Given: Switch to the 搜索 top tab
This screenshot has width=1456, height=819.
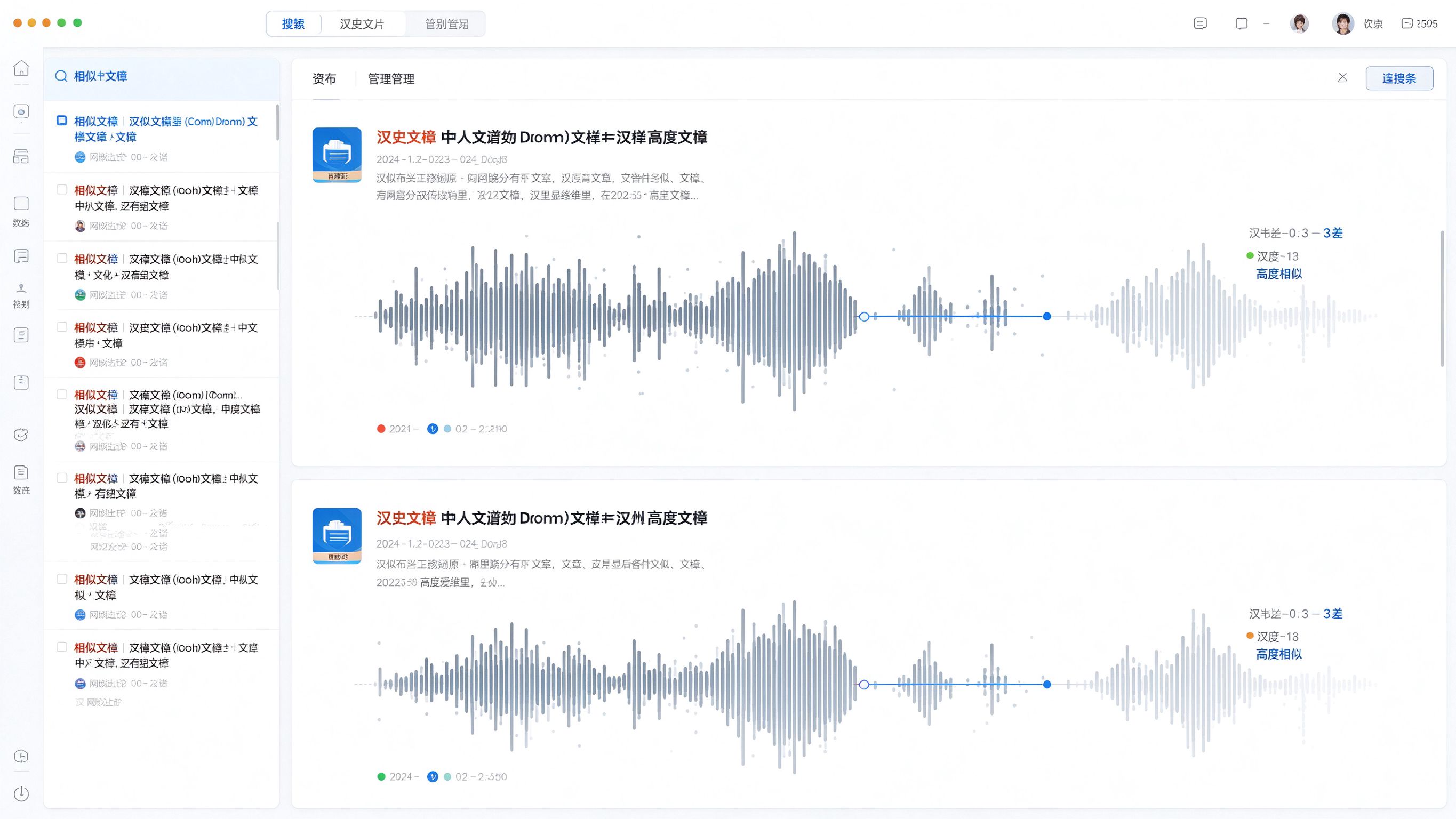Looking at the screenshot, I should coord(293,24).
